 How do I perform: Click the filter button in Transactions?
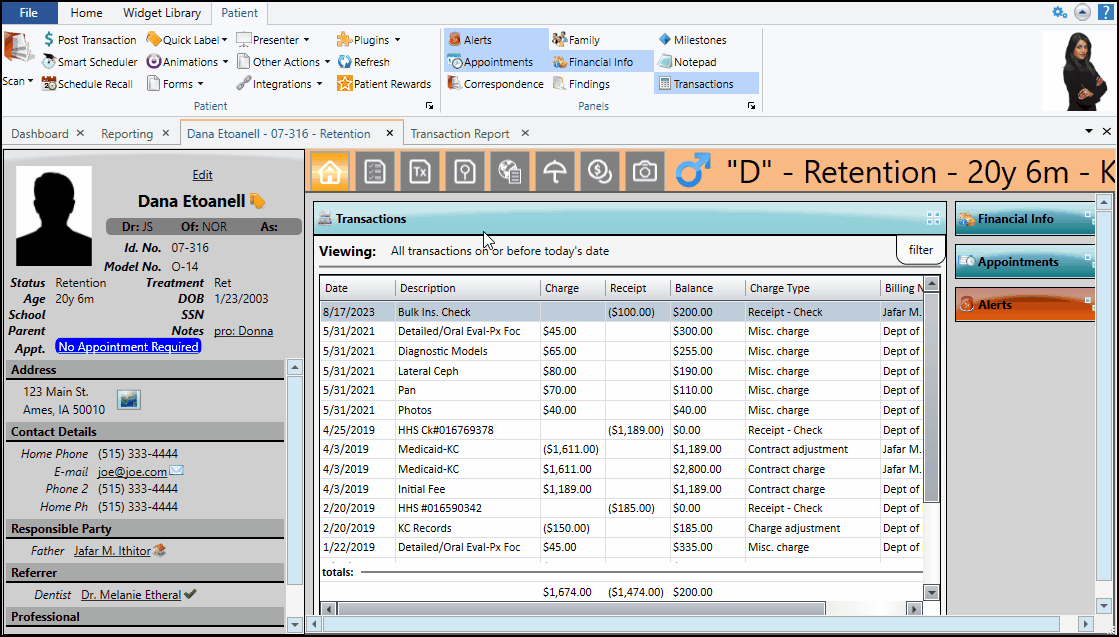pos(920,250)
